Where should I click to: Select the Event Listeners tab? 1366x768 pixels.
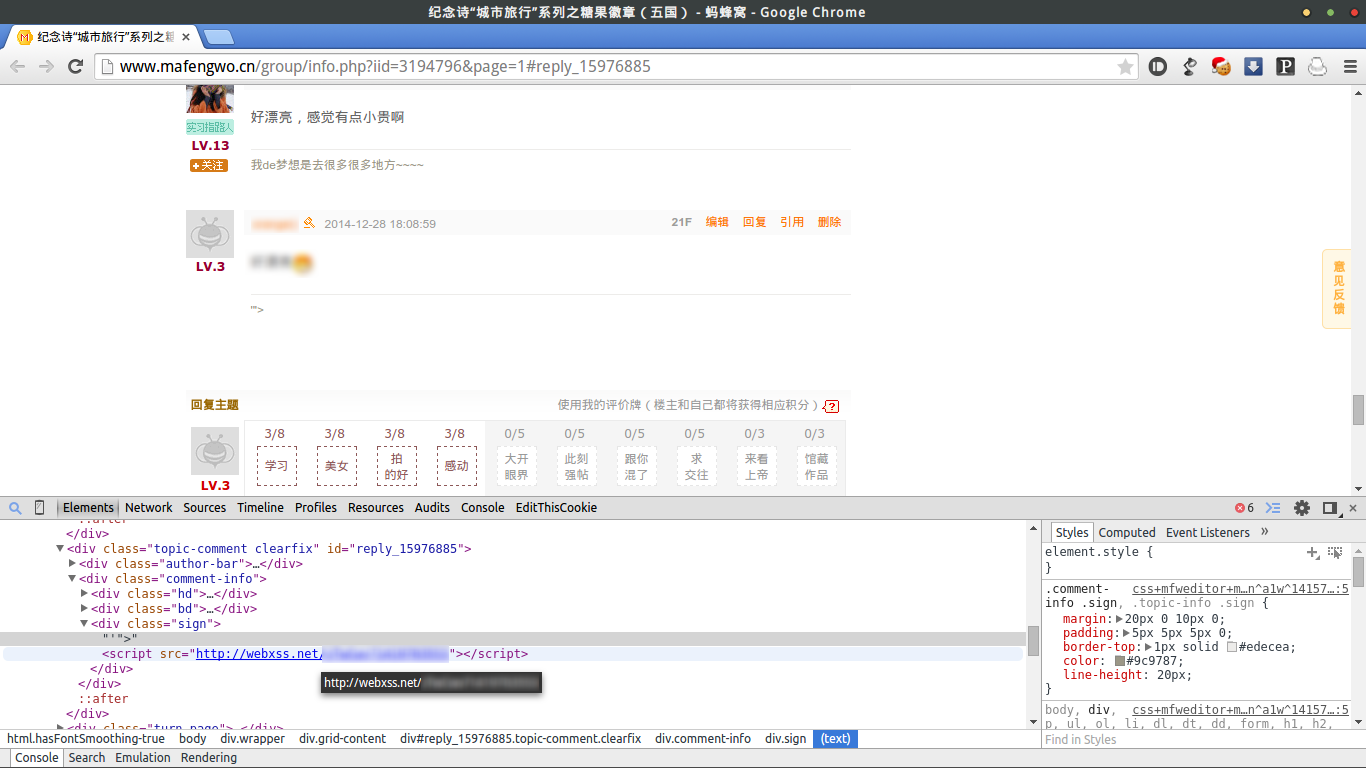[1208, 533]
